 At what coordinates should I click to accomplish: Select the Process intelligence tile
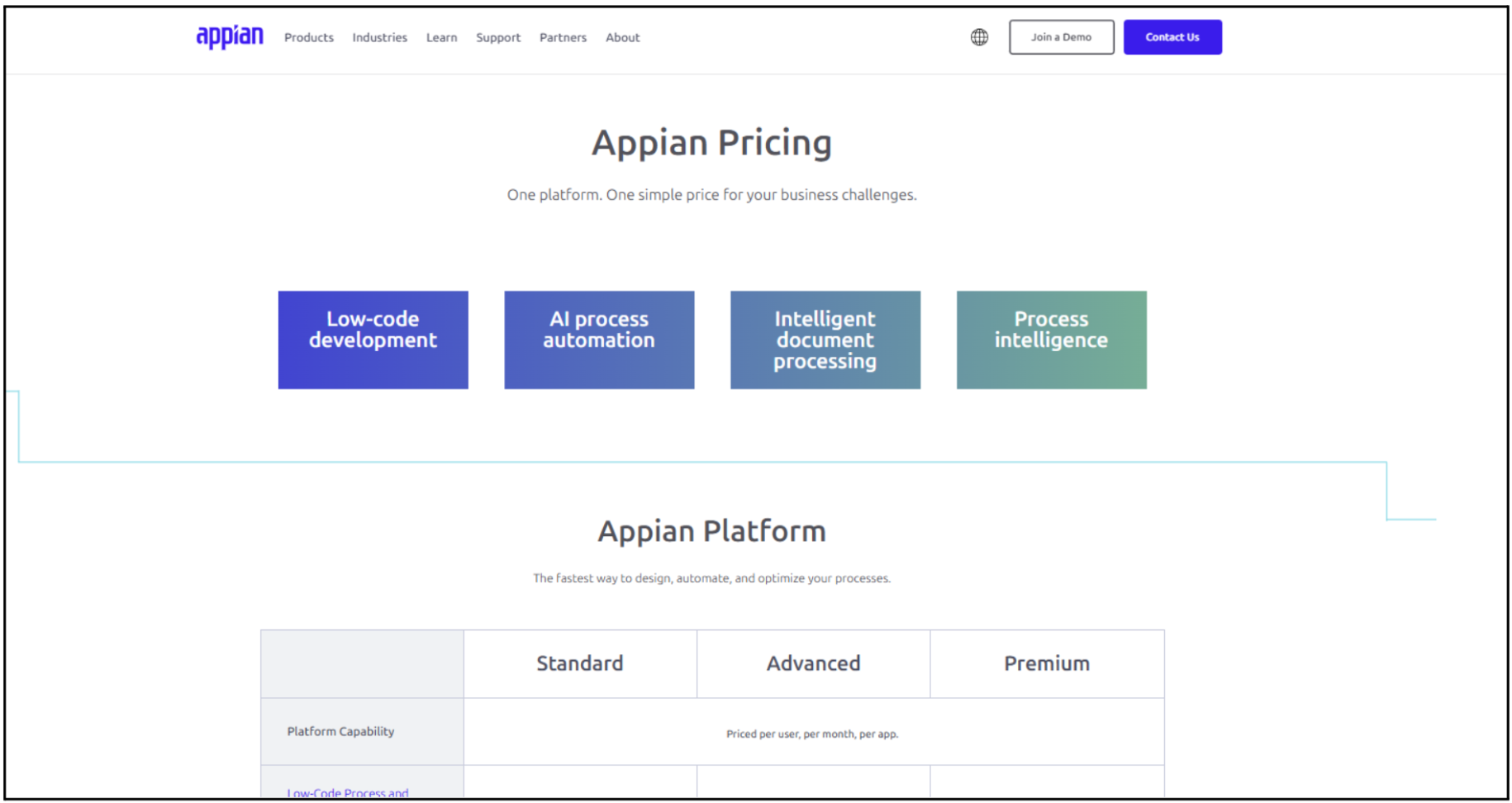[1051, 339]
